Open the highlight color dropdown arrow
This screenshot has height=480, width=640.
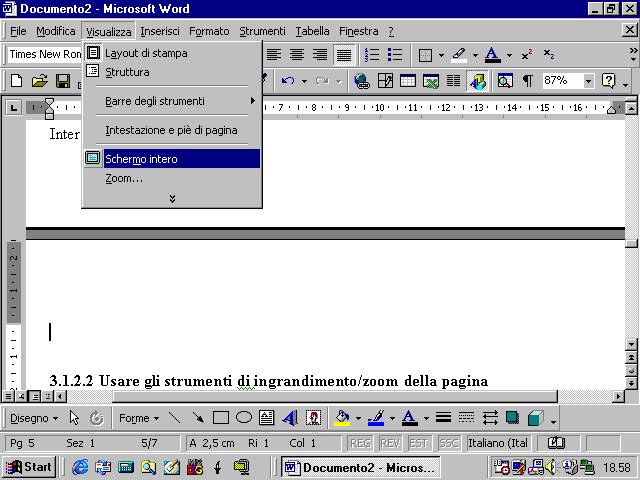pyautogui.click(x=475, y=55)
